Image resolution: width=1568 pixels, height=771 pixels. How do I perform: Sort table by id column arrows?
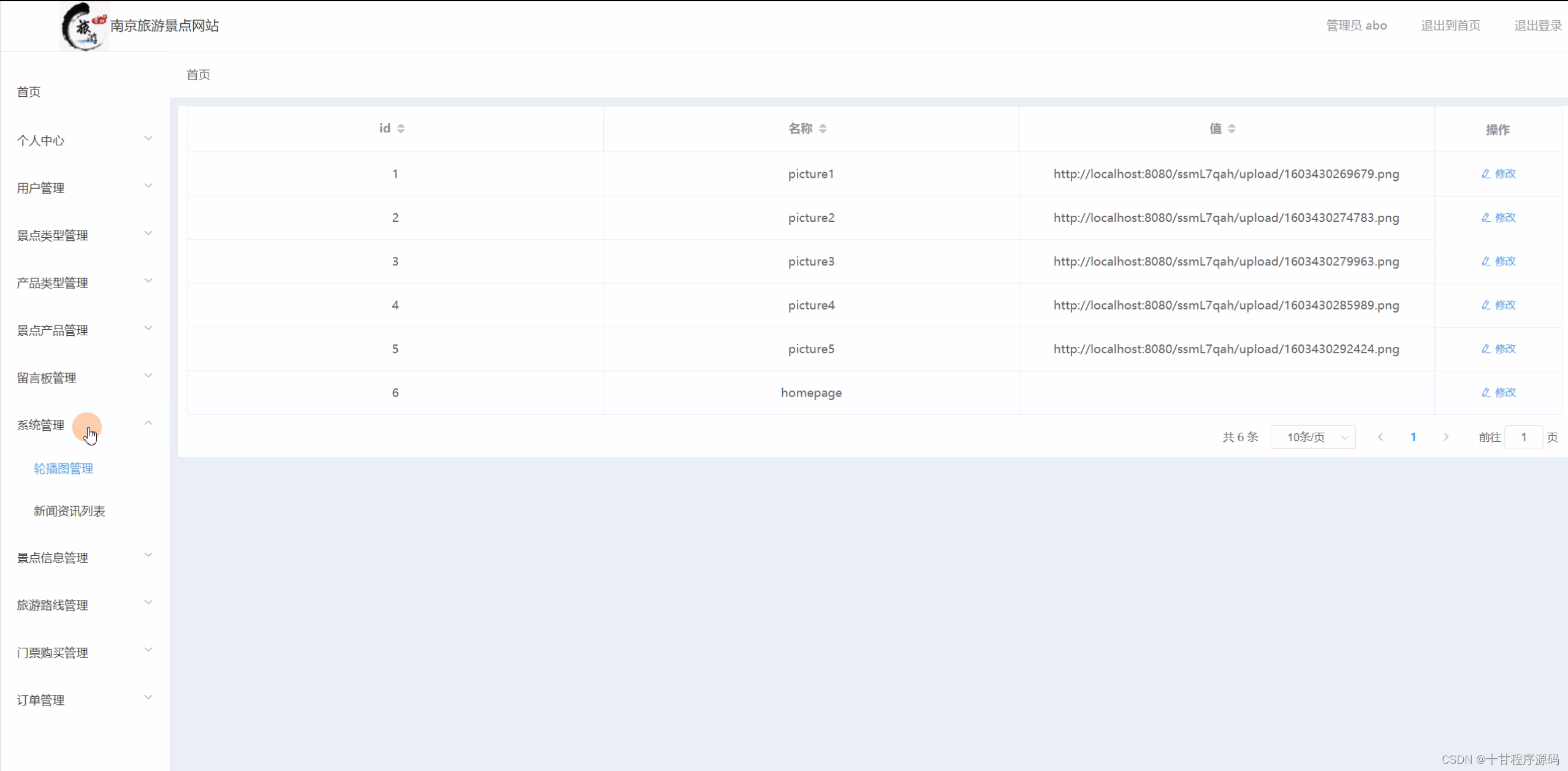[401, 129]
